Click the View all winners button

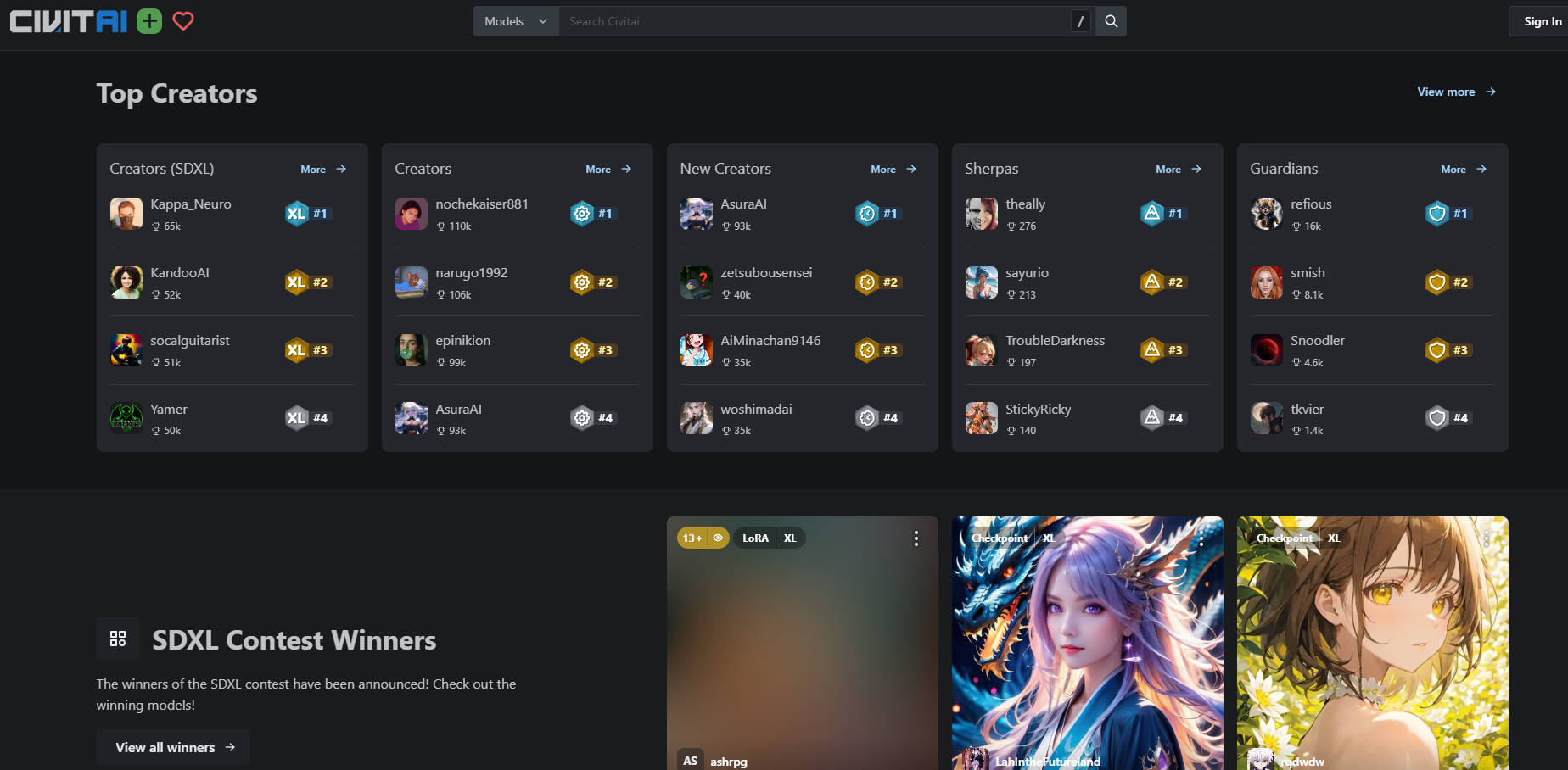pyautogui.click(x=174, y=747)
